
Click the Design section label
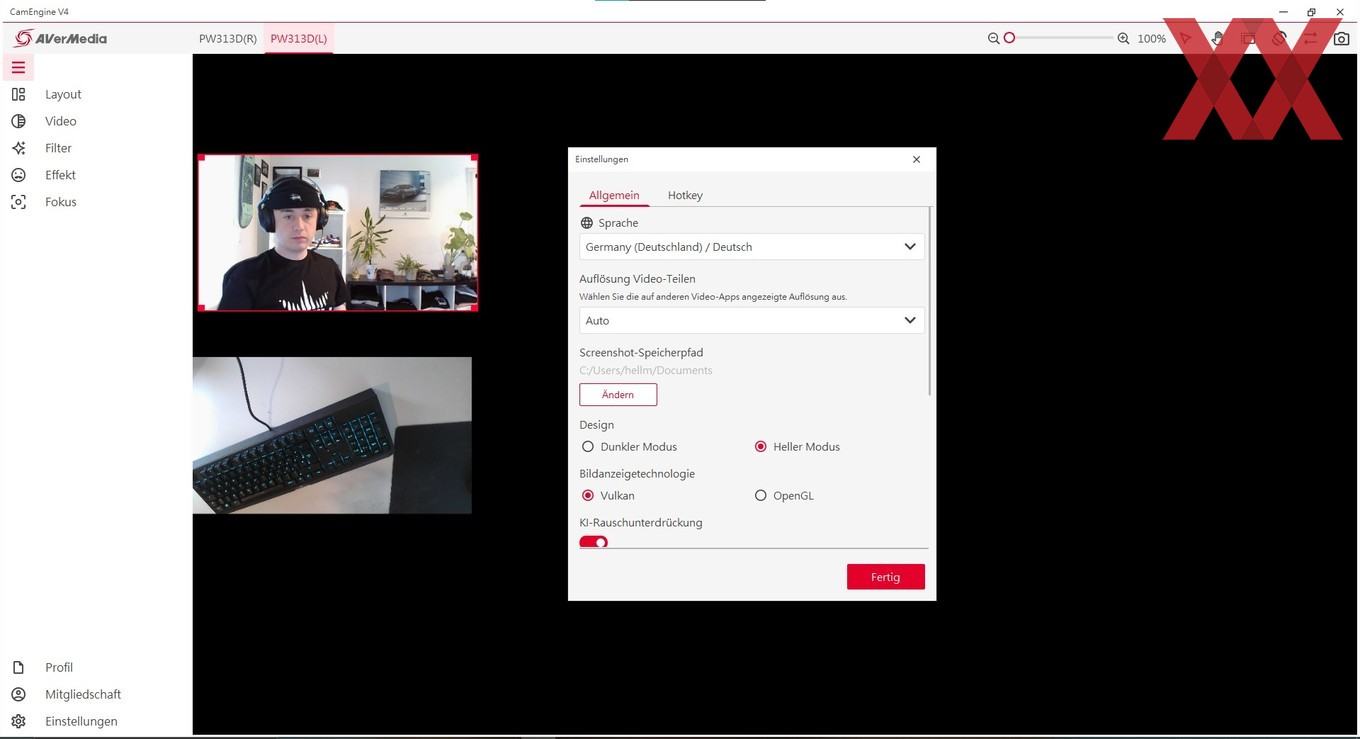point(597,425)
